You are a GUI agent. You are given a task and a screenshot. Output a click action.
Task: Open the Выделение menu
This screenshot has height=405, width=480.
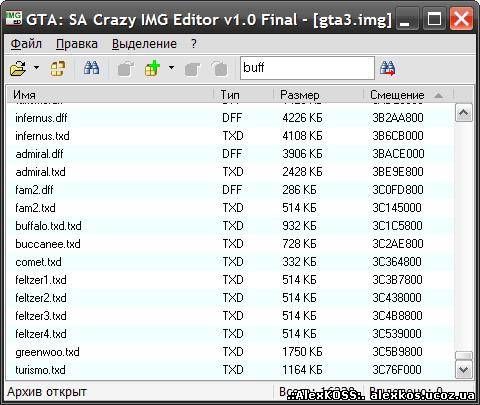point(144,44)
